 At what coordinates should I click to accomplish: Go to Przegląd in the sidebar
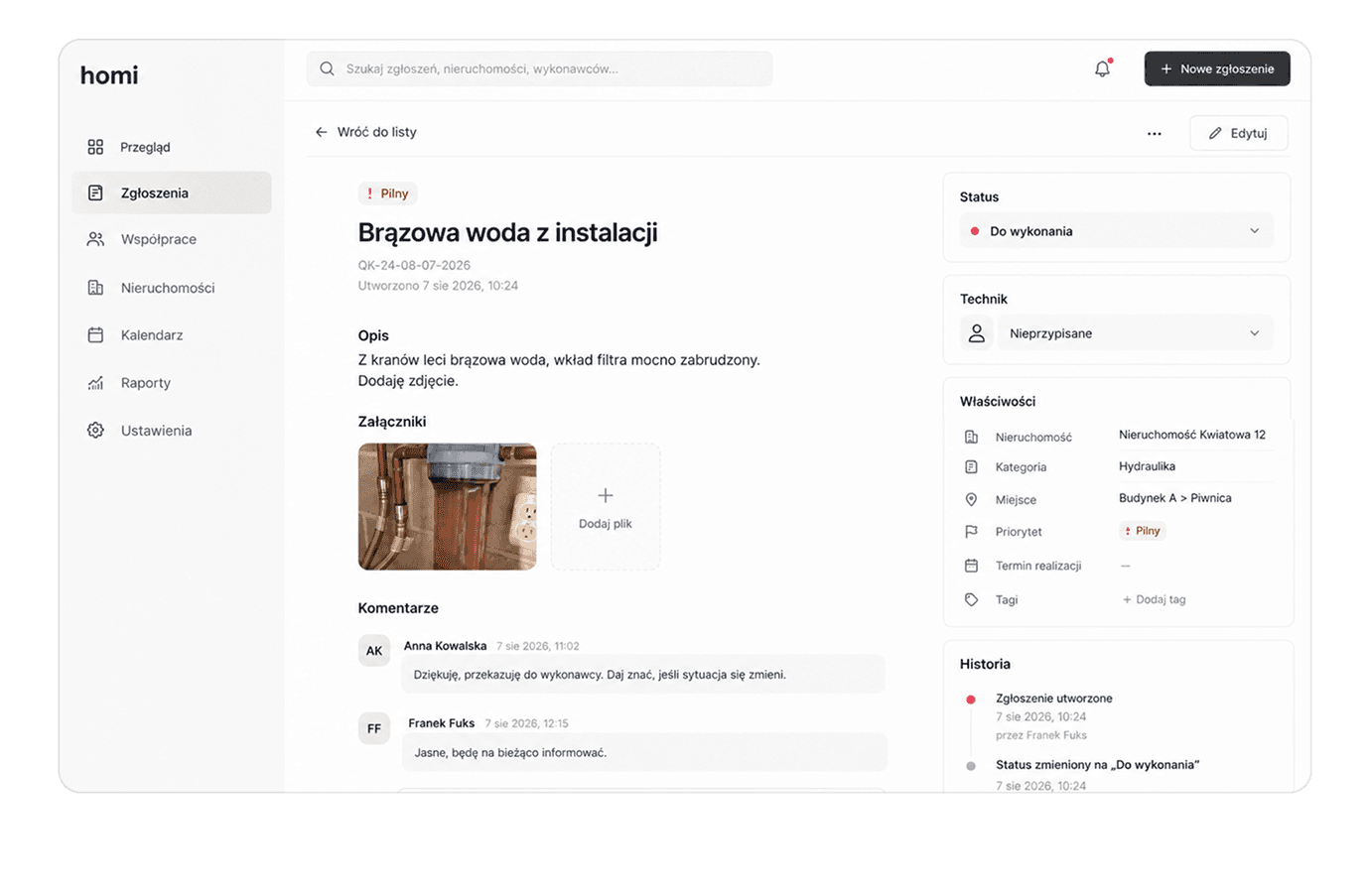click(x=172, y=147)
